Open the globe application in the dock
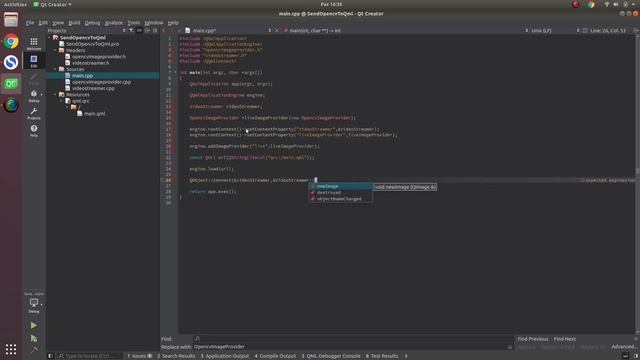Screen dimensions: 640x360 pos(11,105)
